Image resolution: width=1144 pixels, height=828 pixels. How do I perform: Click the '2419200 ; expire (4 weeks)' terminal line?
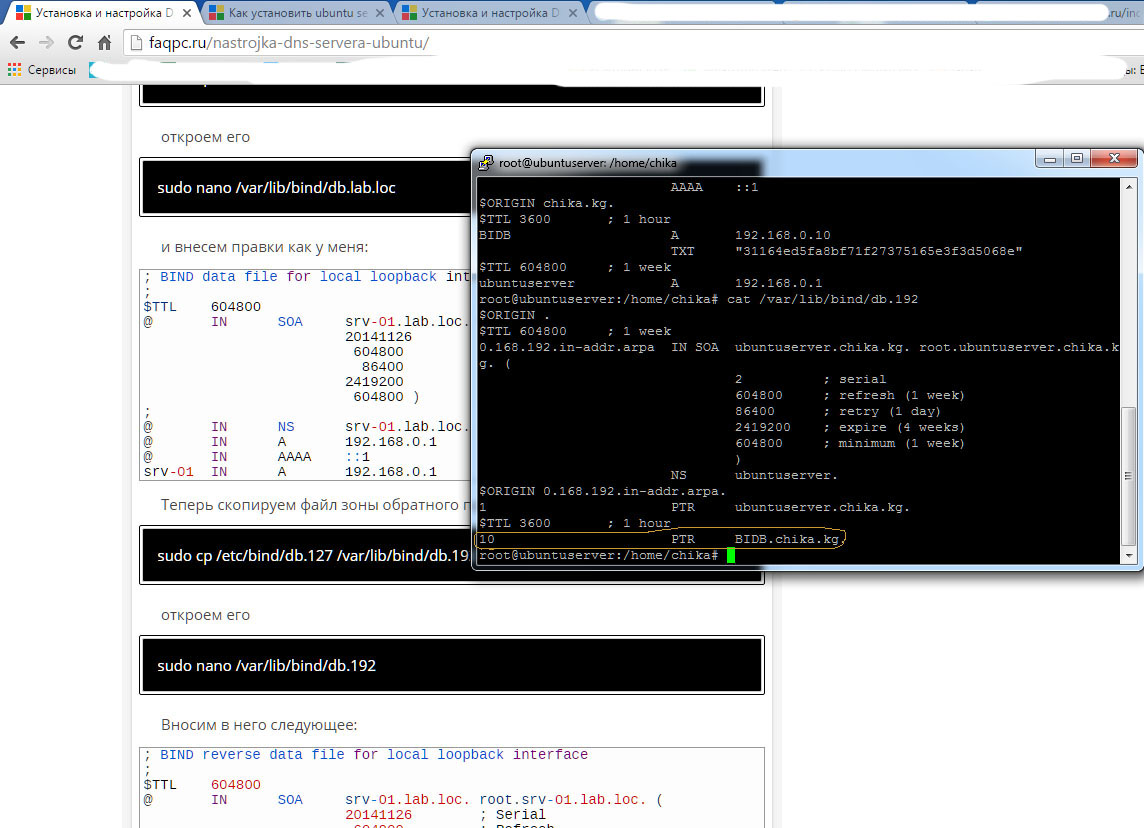pyautogui.click(x=850, y=427)
